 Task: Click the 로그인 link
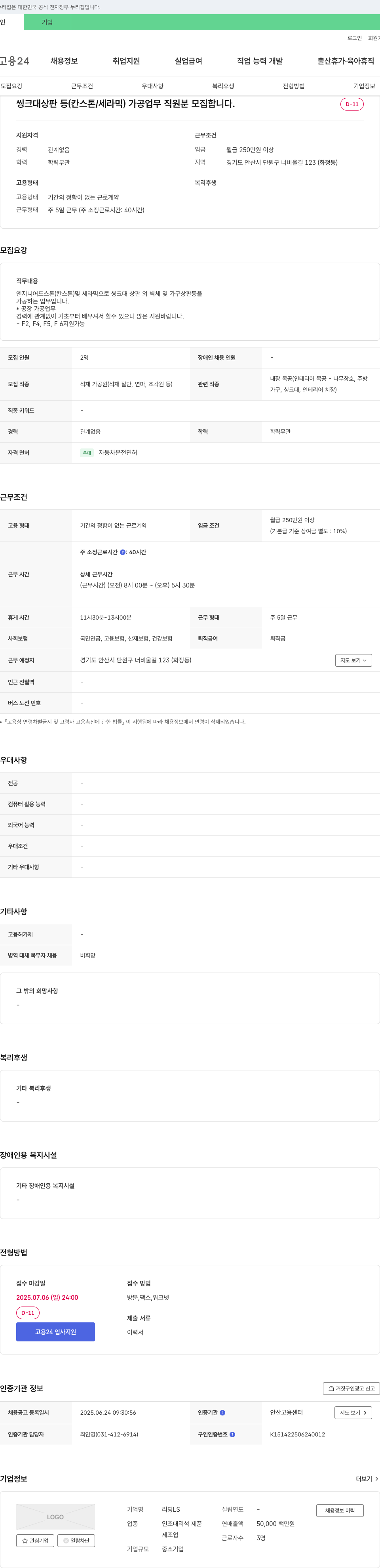[x=354, y=38]
